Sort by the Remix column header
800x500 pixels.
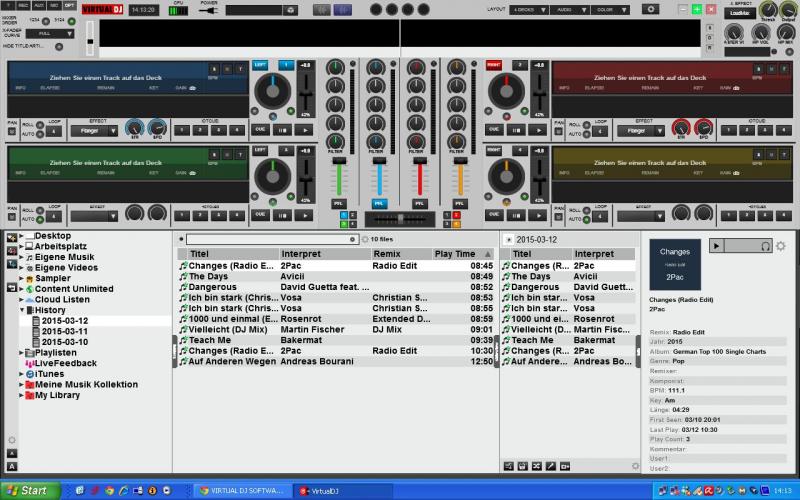[401, 254]
